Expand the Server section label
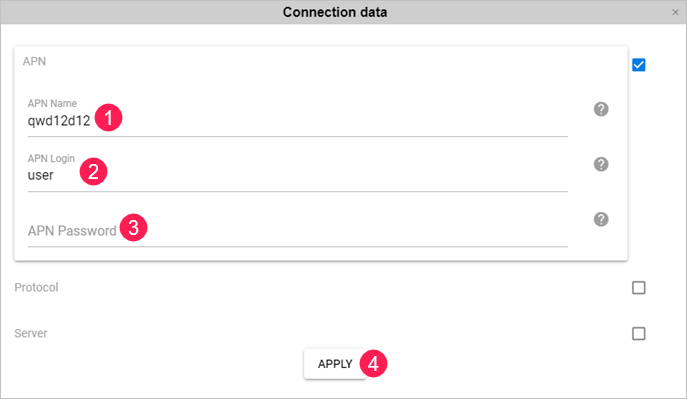The width and height of the screenshot is (687, 399). click(31, 333)
